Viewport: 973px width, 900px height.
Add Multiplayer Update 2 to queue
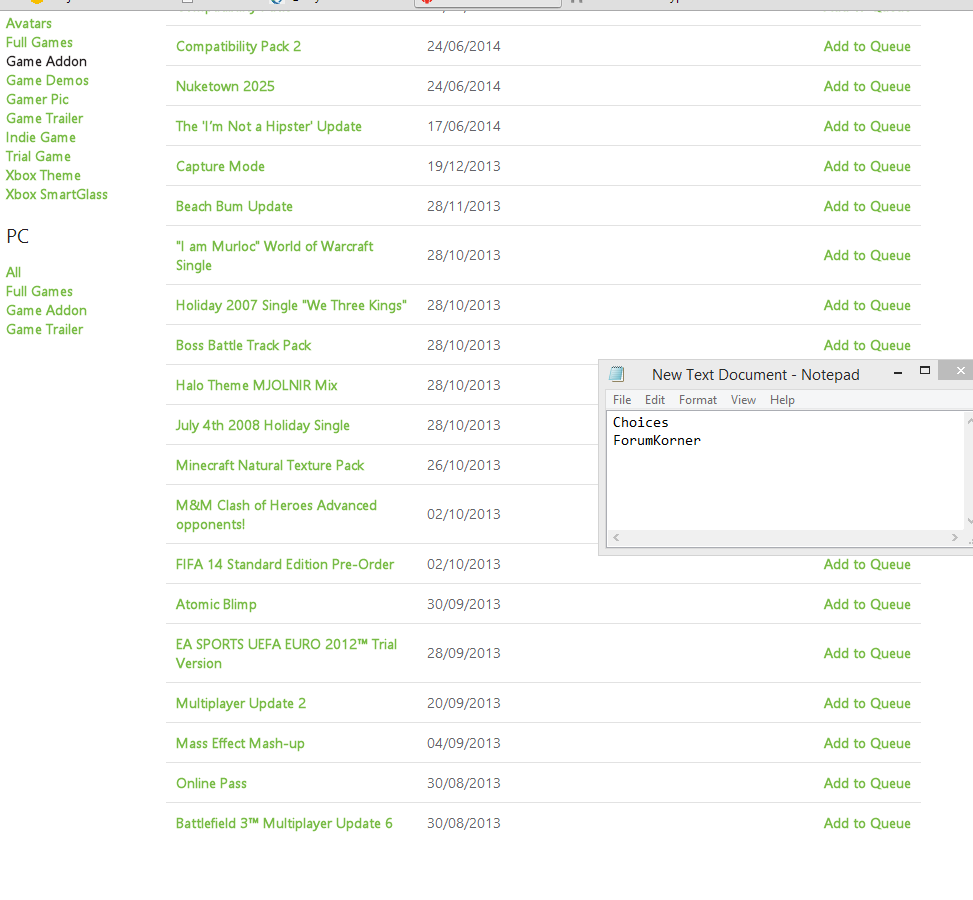pos(867,704)
